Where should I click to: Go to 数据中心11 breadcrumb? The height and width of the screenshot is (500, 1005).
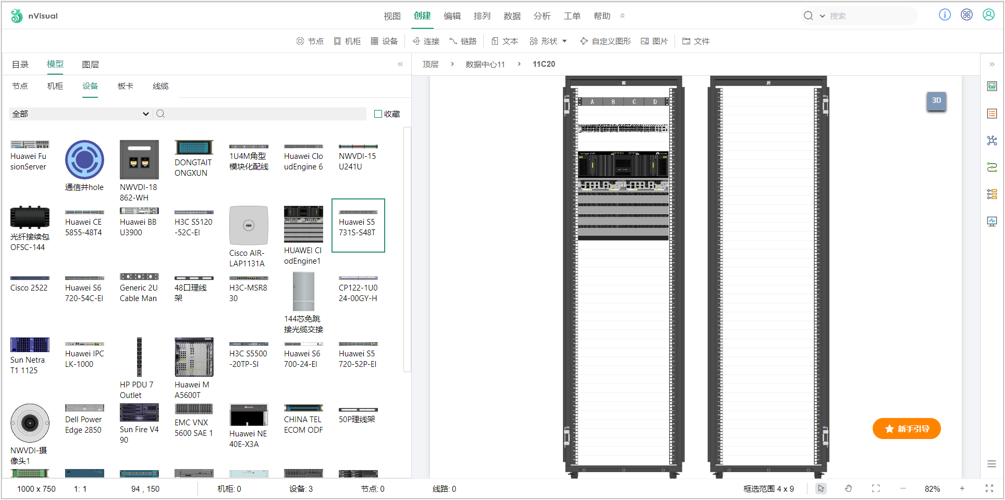485,64
